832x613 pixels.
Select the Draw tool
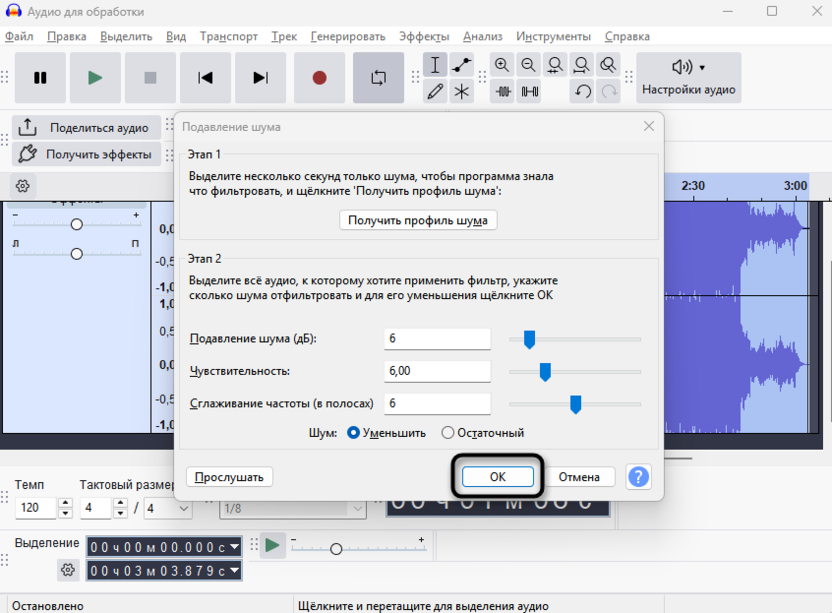click(434, 91)
